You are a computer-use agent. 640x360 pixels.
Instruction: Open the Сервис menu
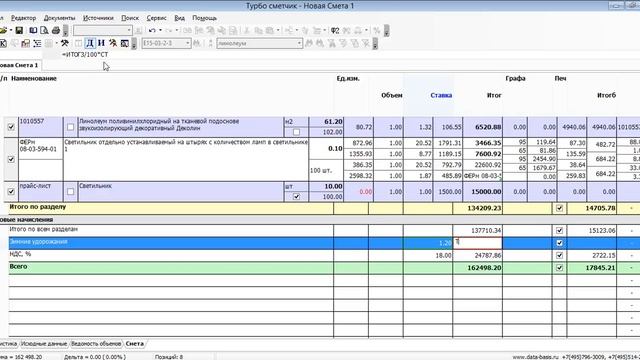coord(156,18)
